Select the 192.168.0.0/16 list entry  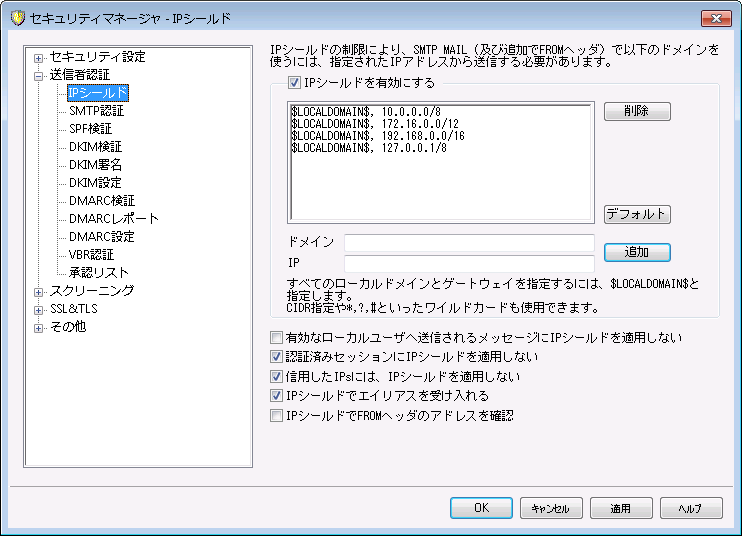tap(378, 135)
